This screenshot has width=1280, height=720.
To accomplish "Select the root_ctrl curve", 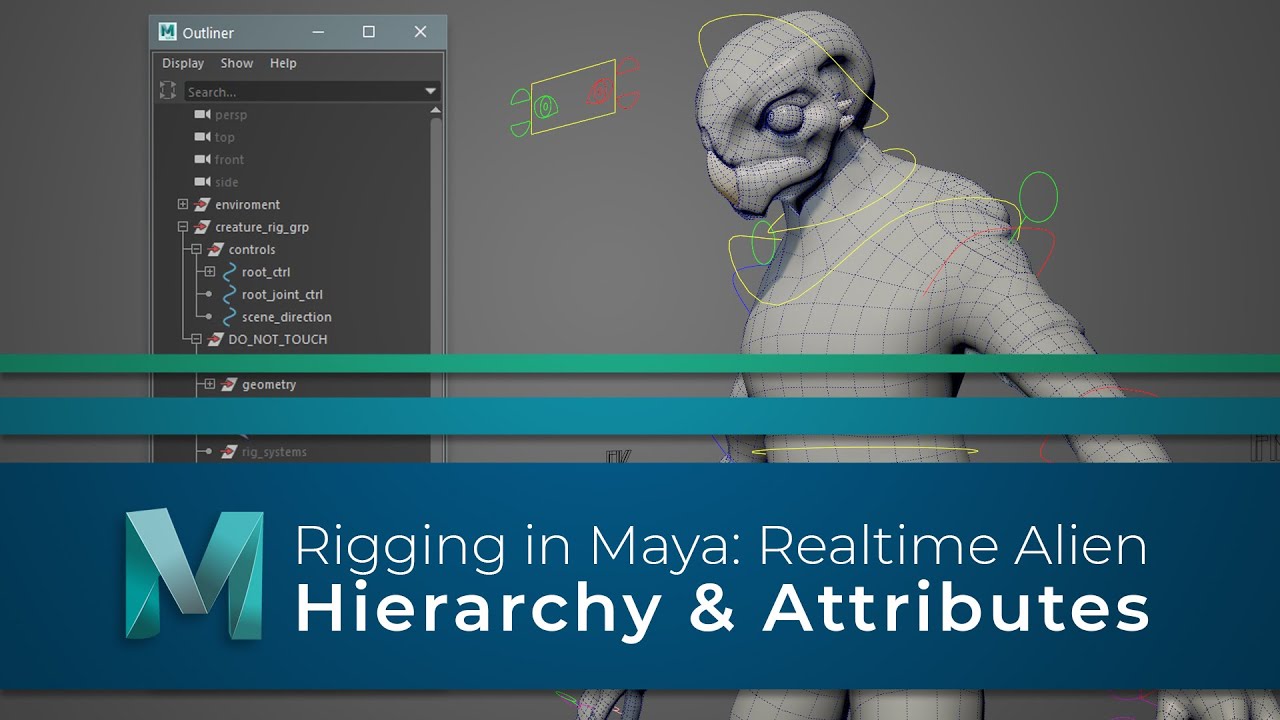I will [x=266, y=272].
